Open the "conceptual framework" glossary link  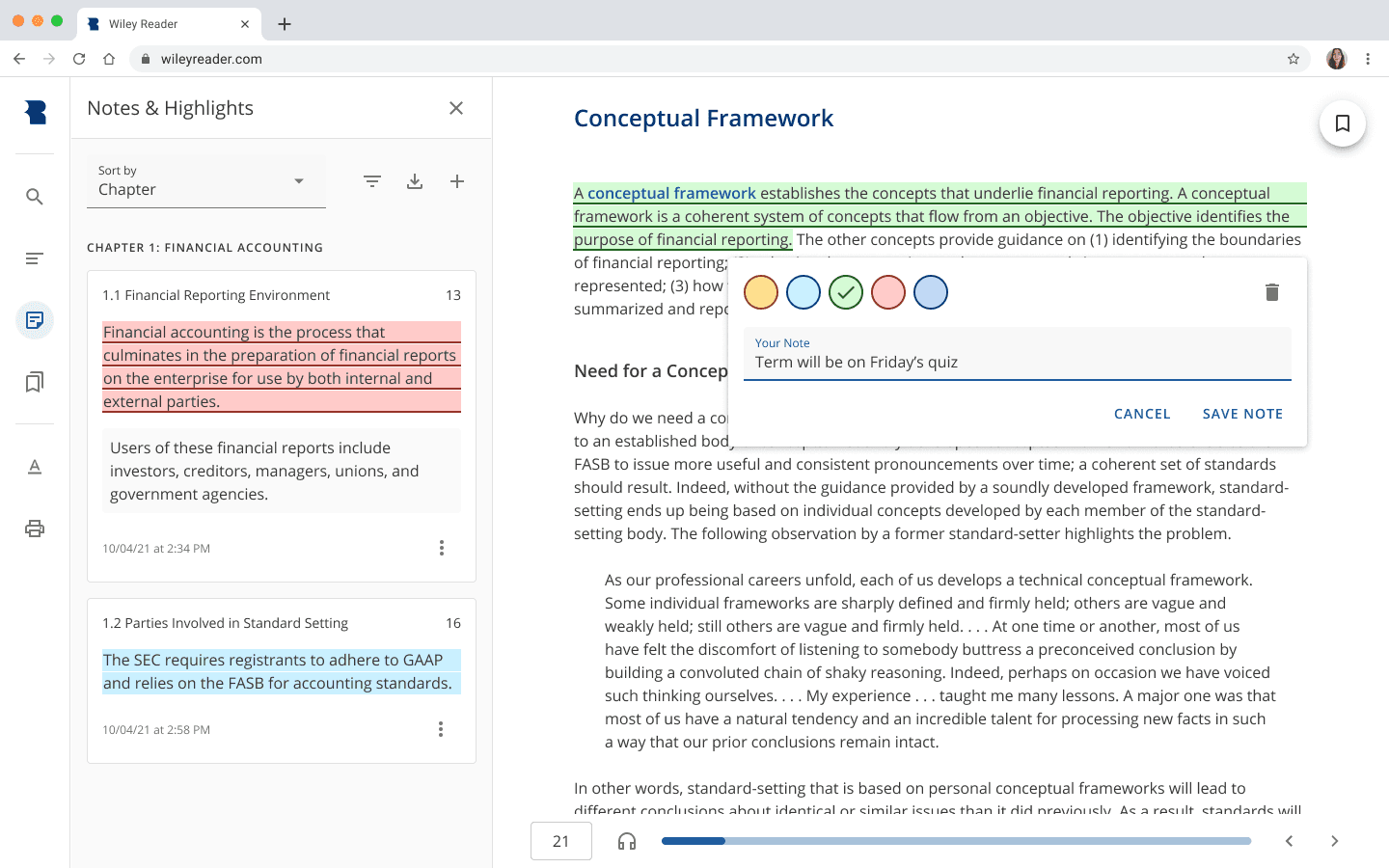pyautogui.click(x=671, y=193)
